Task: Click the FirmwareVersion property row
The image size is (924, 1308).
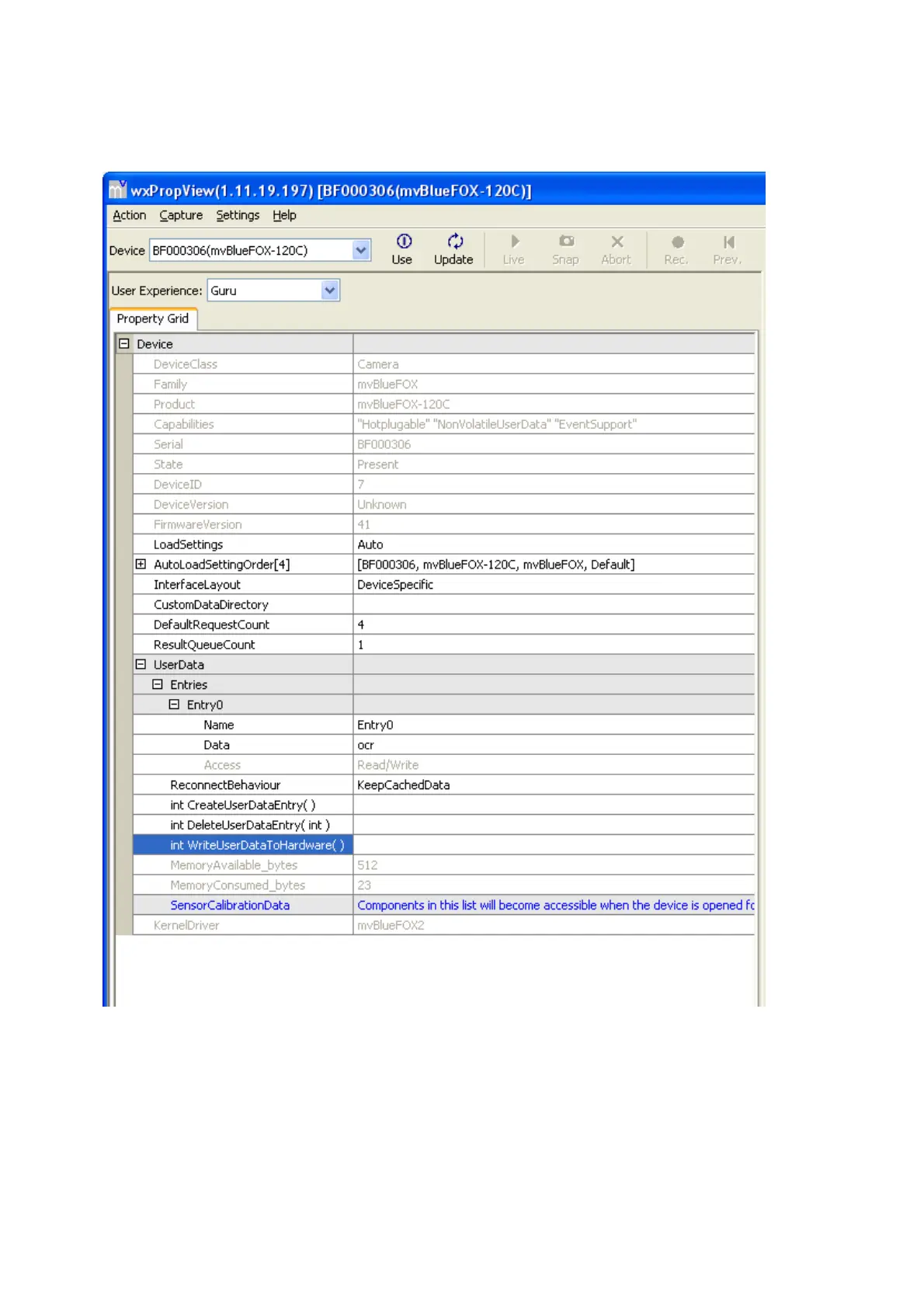Action: coord(443,525)
